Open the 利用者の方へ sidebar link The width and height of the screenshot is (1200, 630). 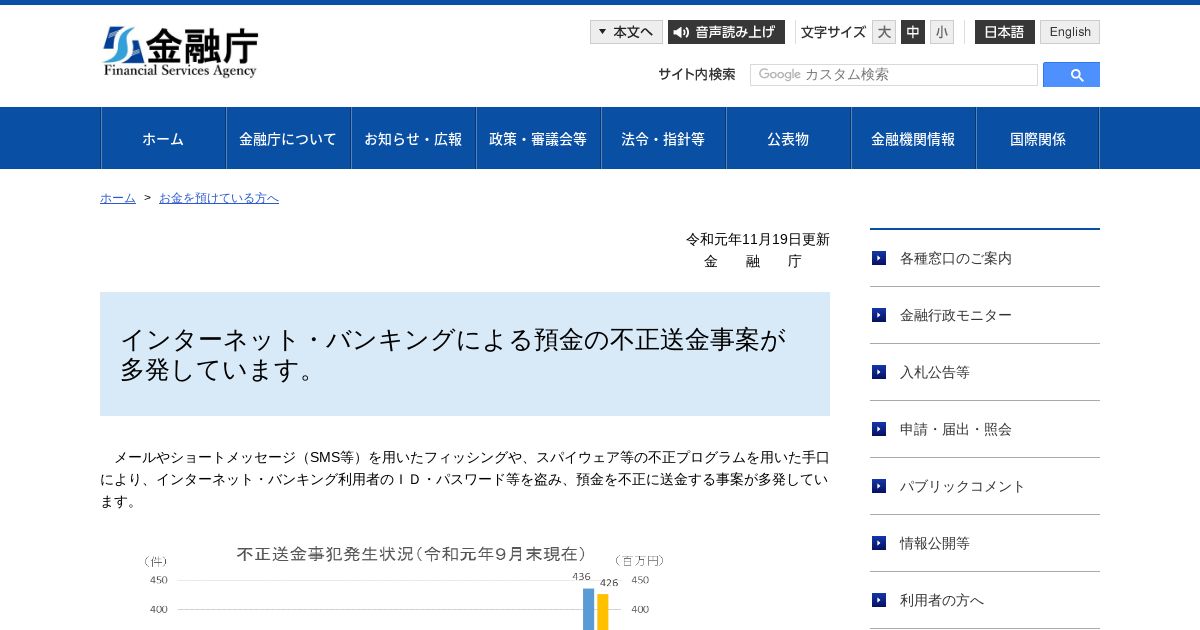click(x=985, y=600)
